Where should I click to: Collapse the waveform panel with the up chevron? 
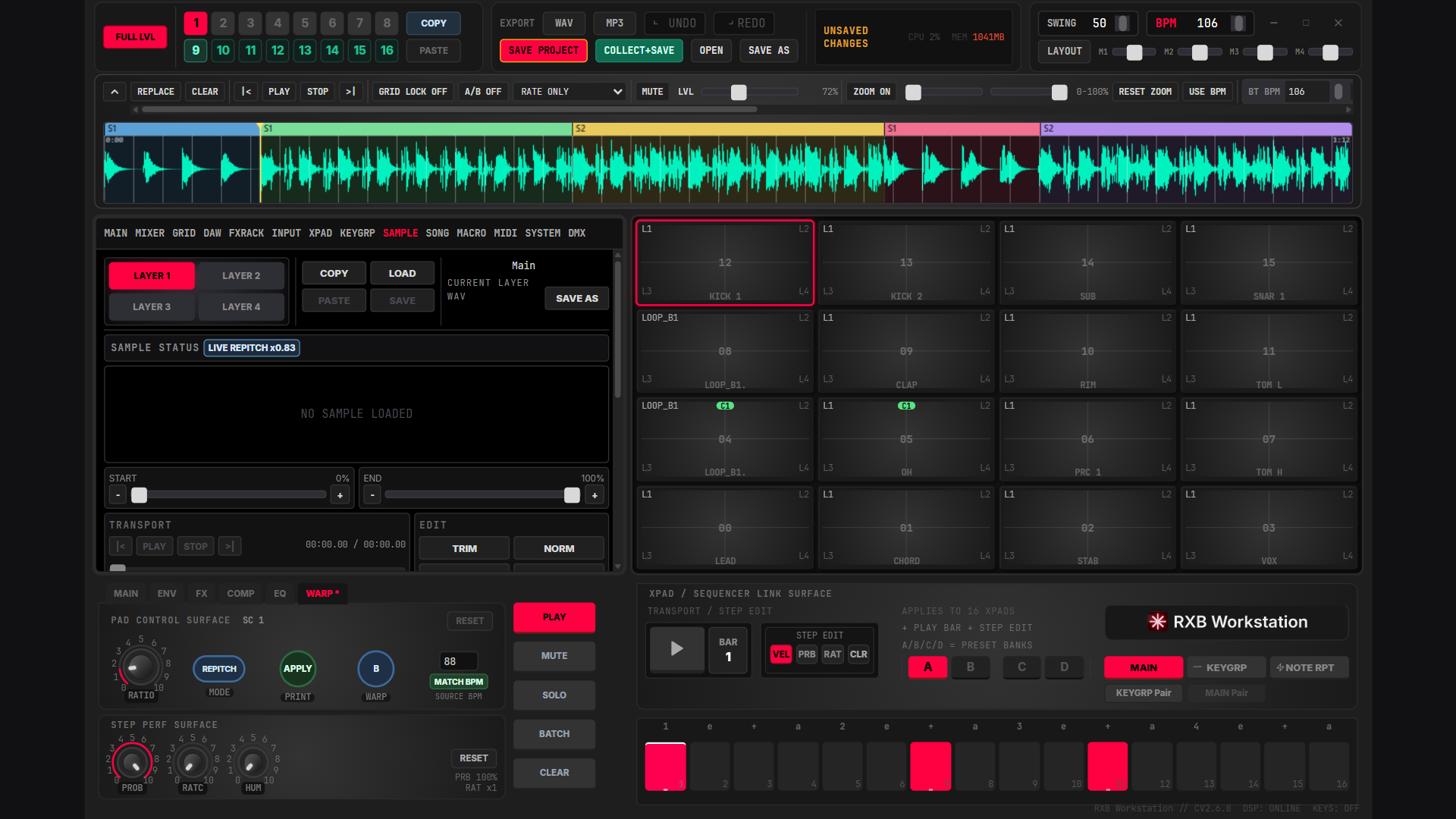click(115, 92)
